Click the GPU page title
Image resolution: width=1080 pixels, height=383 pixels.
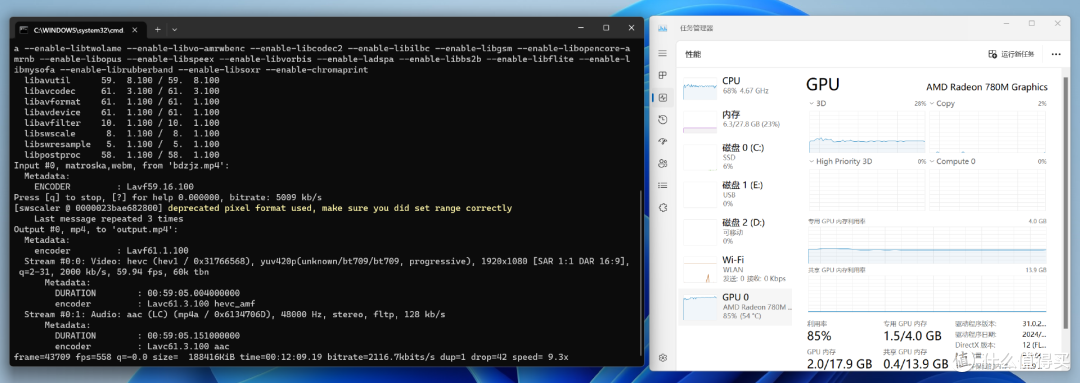[822, 85]
